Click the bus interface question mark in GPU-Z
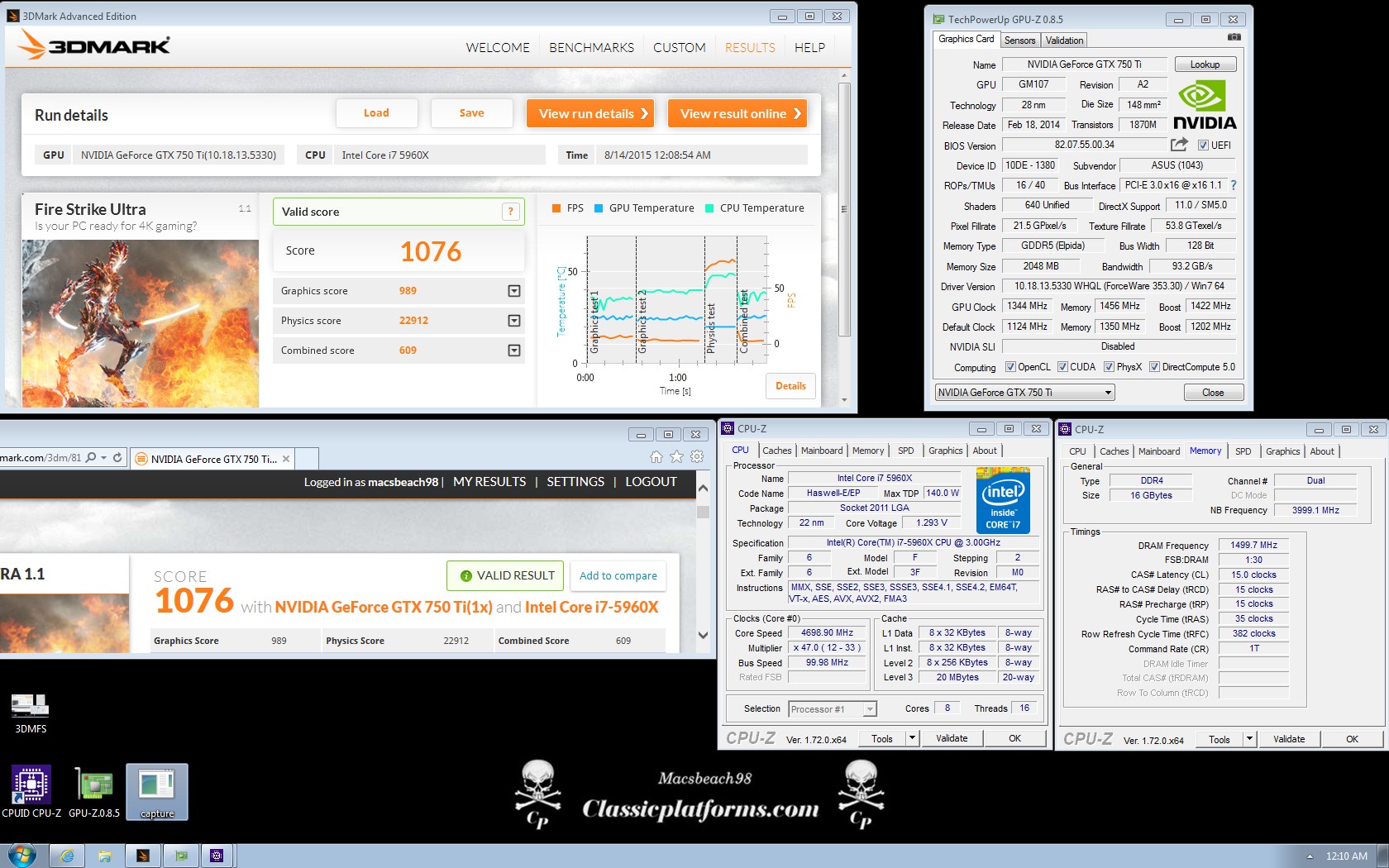 pos(1234,185)
